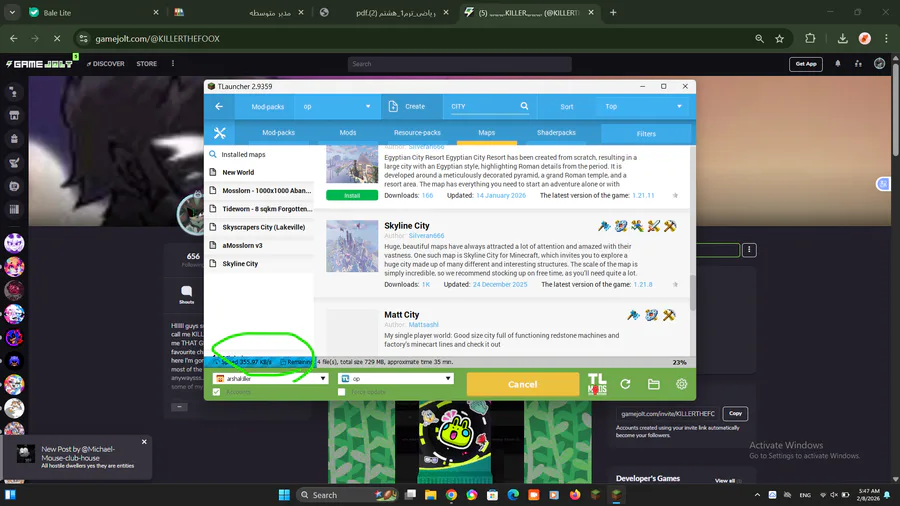Image resolution: width=900 pixels, height=506 pixels.
Task: Open Windows Start button in taskbar
Action: [284, 495]
